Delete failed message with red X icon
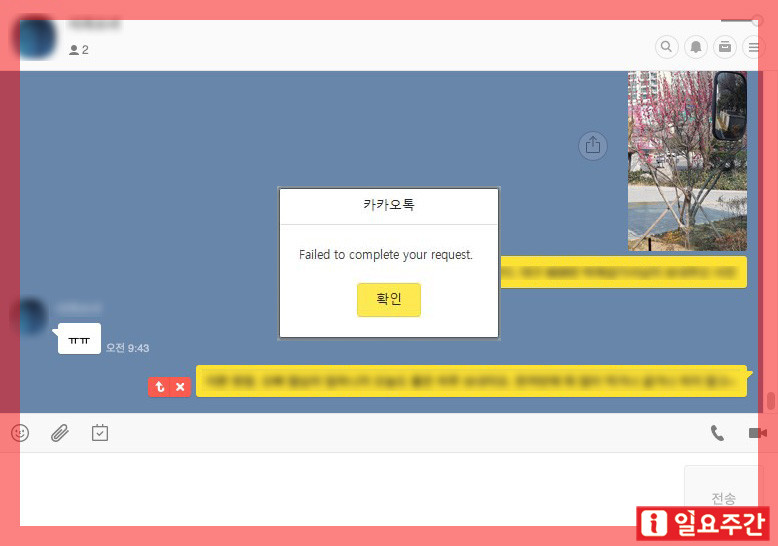The height and width of the screenshot is (546, 778). (x=180, y=387)
